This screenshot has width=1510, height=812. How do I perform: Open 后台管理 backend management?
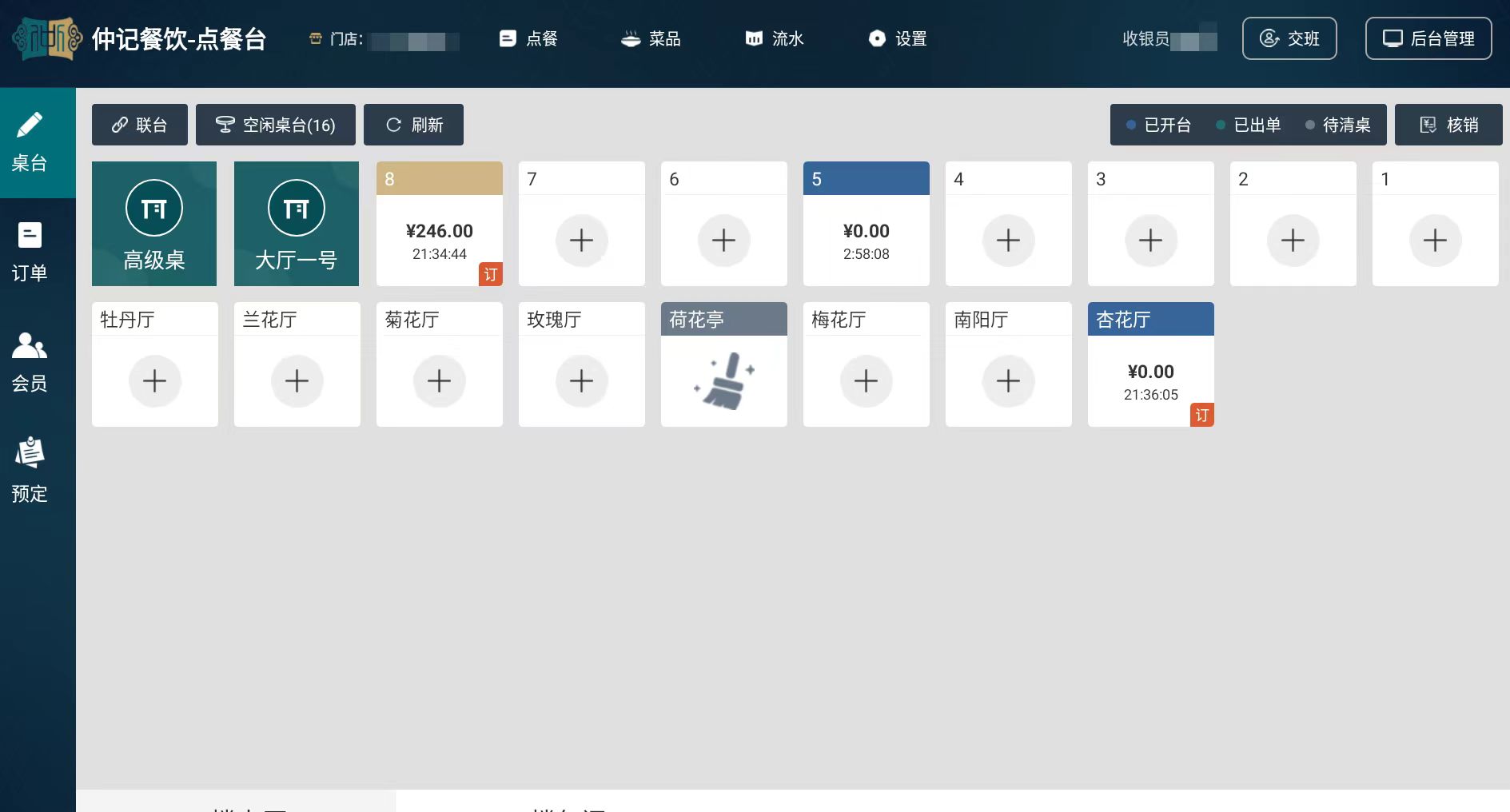pyautogui.click(x=1428, y=38)
